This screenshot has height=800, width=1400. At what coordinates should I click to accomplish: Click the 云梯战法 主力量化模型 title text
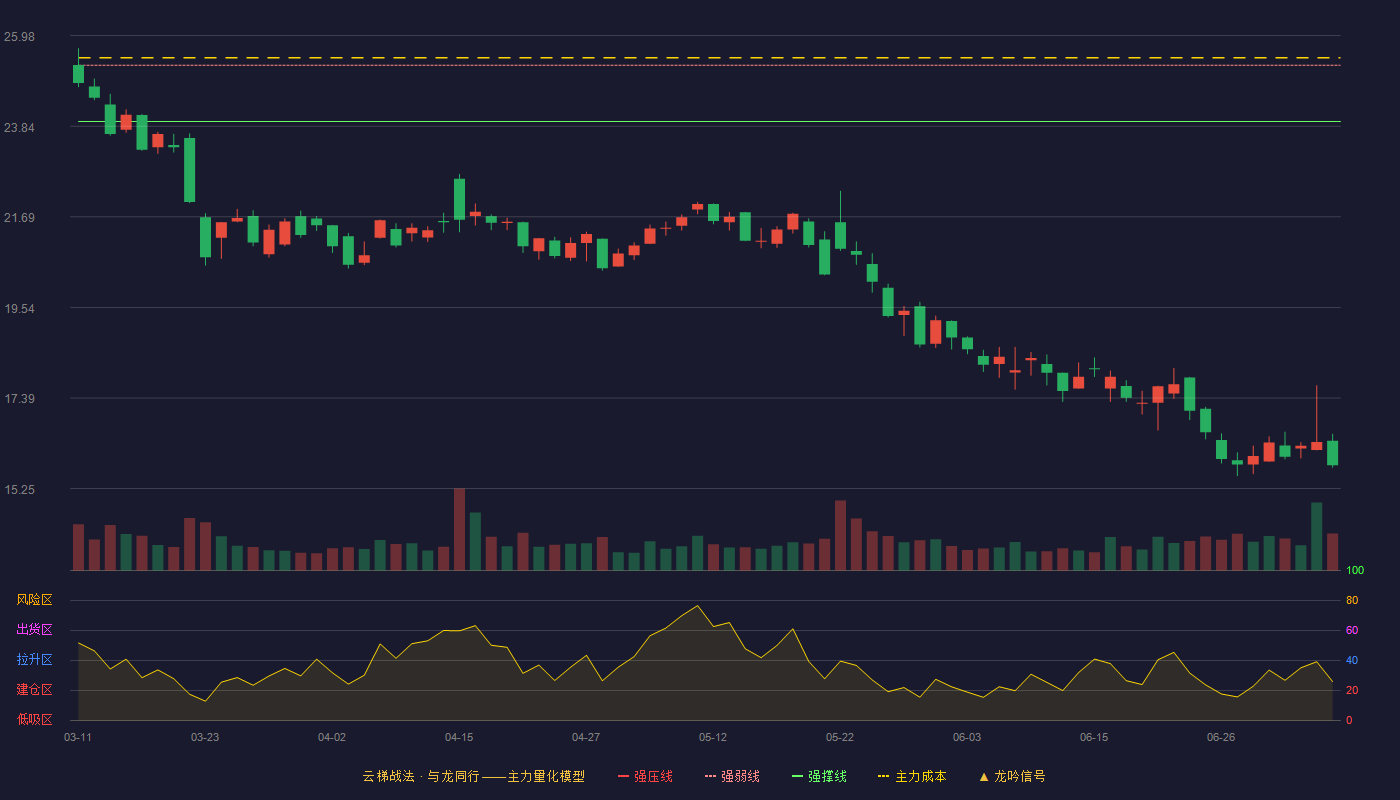click(473, 776)
